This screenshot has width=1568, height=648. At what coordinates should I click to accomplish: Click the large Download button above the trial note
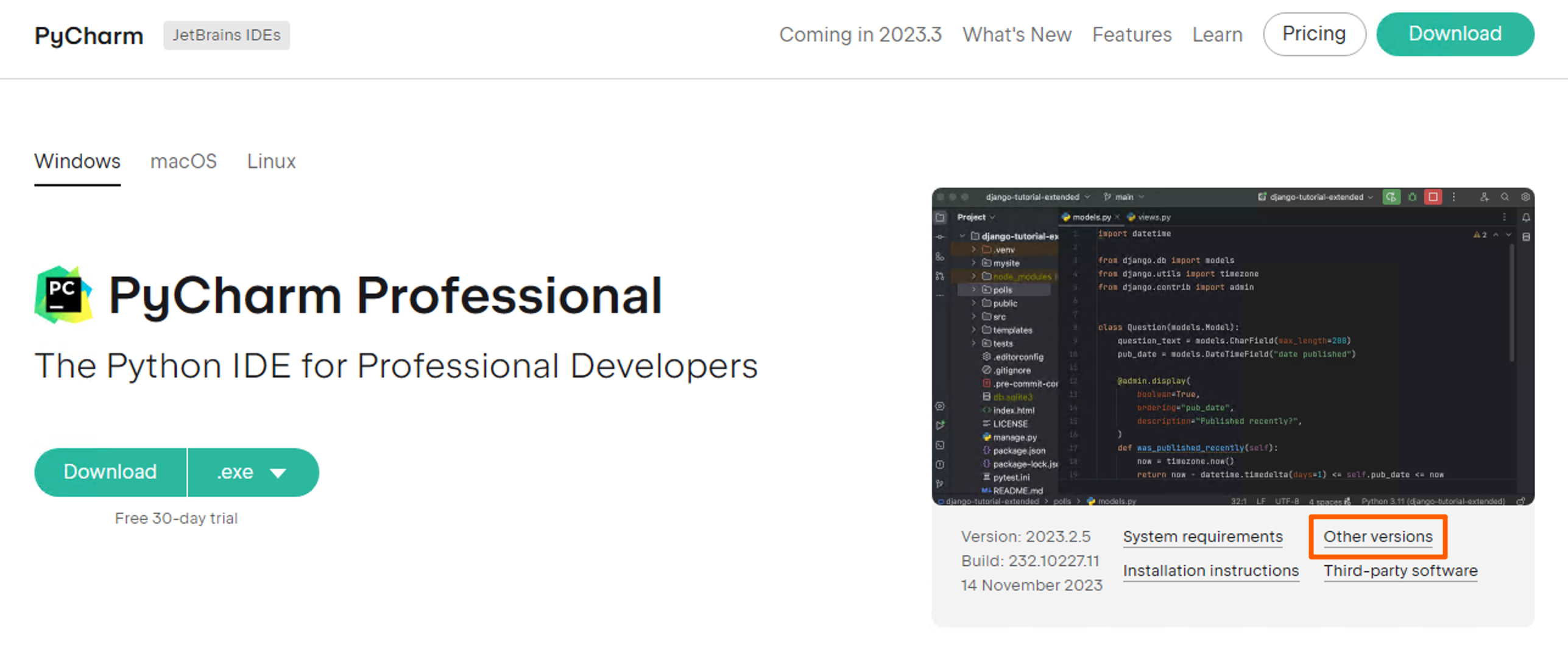[110, 472]
